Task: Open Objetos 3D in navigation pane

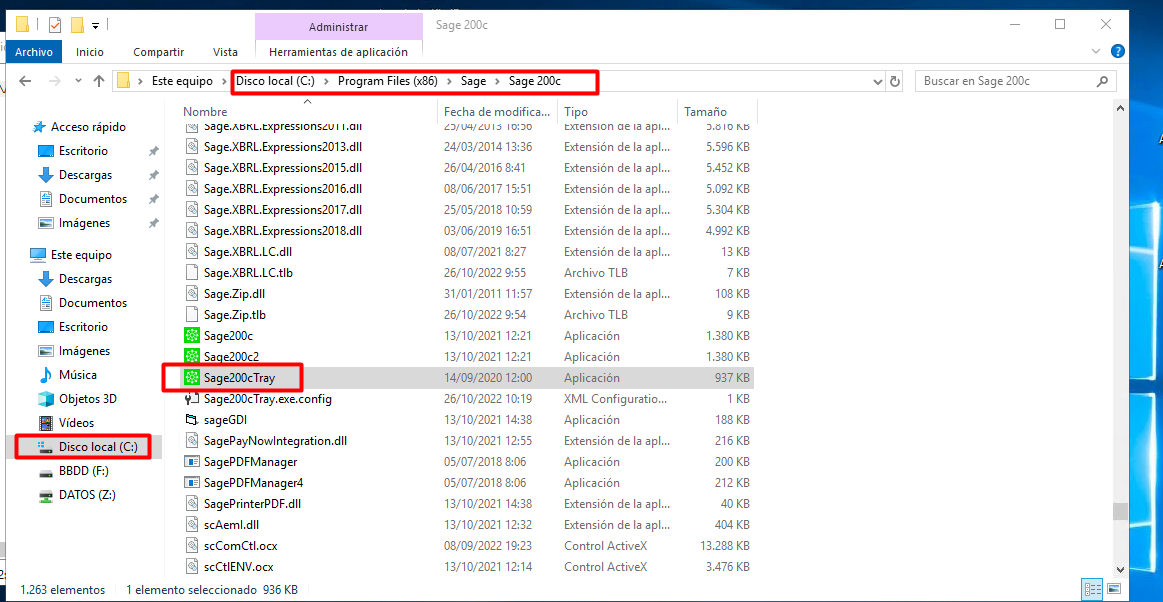Action: pos(88,398)
